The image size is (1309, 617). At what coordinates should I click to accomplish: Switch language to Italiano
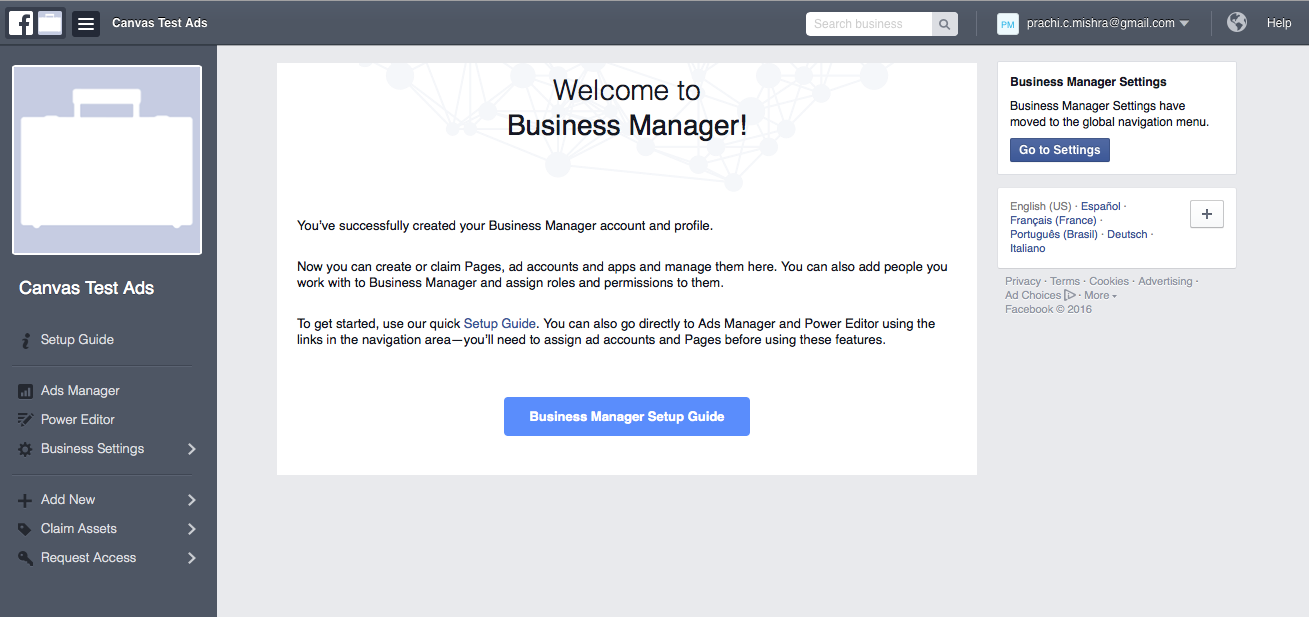pyautogui.click(x=1028, y=248)
